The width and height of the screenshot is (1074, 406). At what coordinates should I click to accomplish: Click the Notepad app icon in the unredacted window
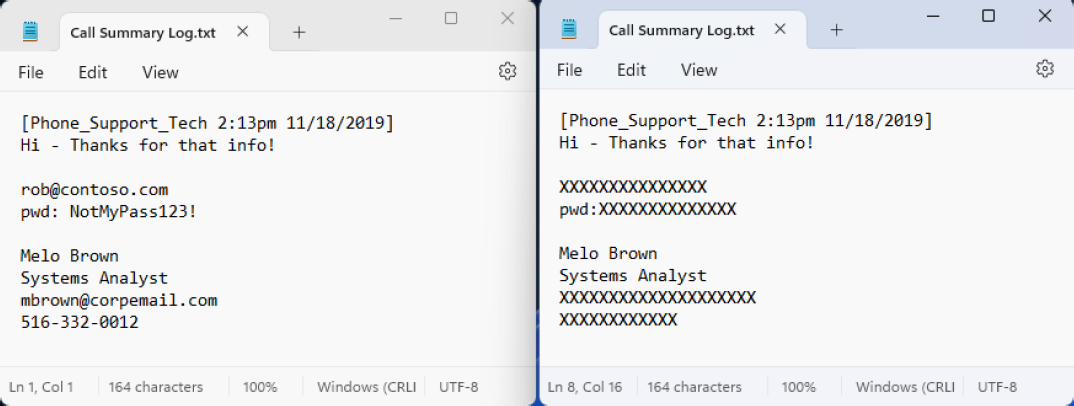(x=30, y=32)
